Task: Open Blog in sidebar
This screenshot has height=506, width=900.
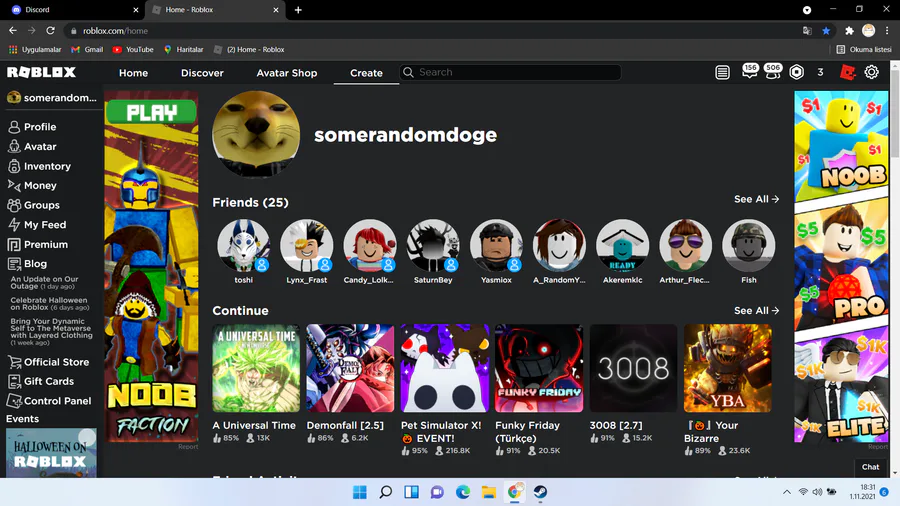Action: tap(27, 264)
